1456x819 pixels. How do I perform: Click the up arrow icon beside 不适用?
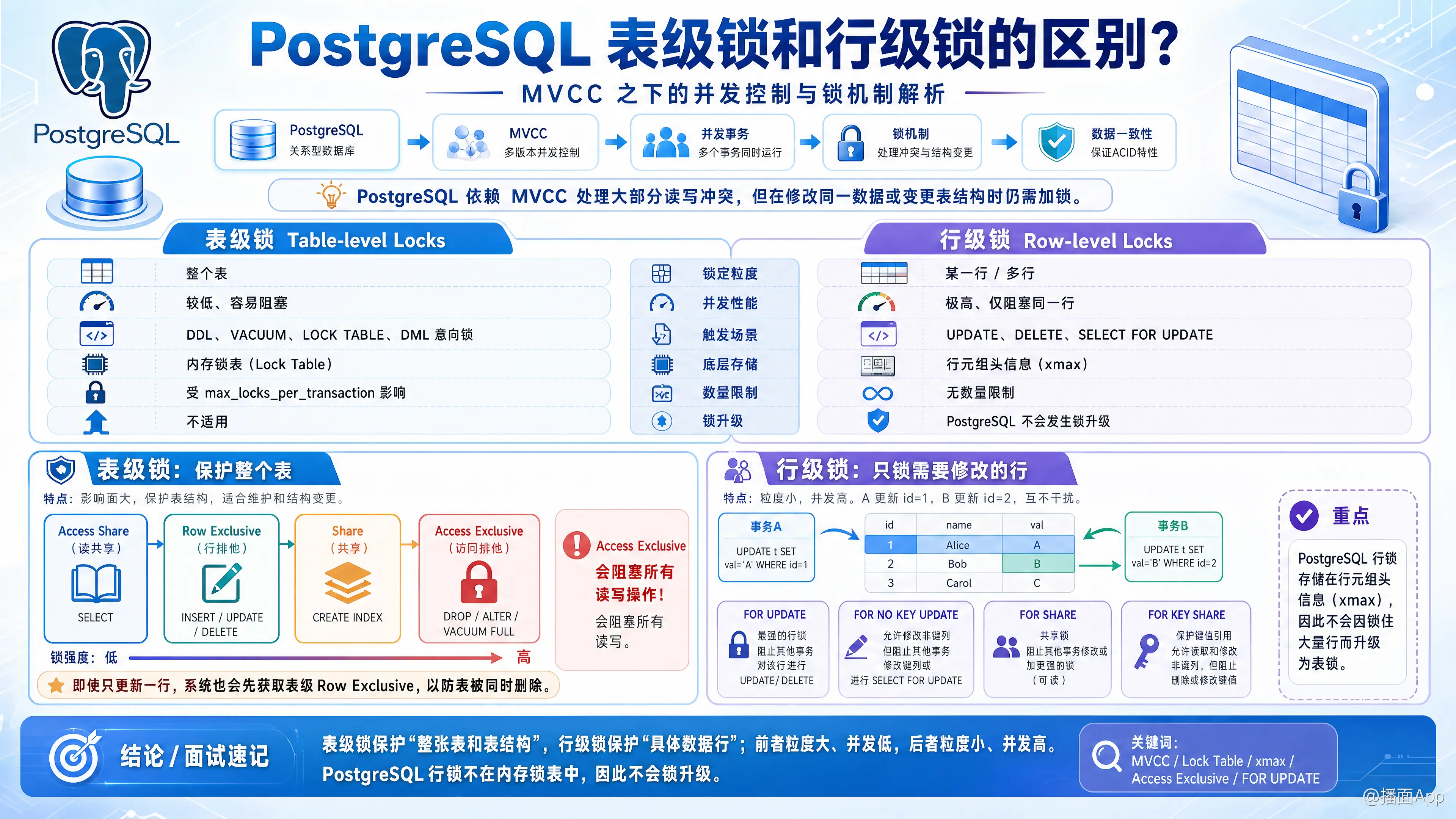click(x=96, y=422)
